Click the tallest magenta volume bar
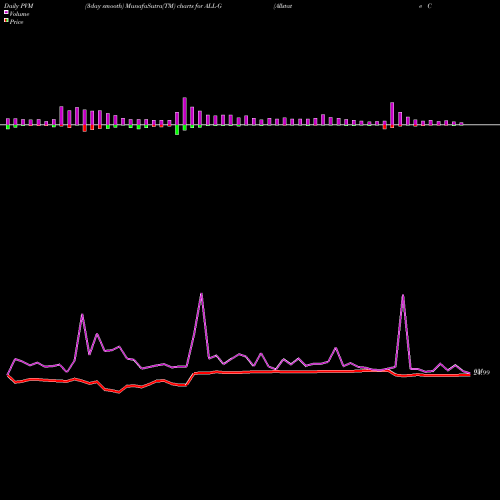The width and height of the screenshot is (500, 500). 185,111
